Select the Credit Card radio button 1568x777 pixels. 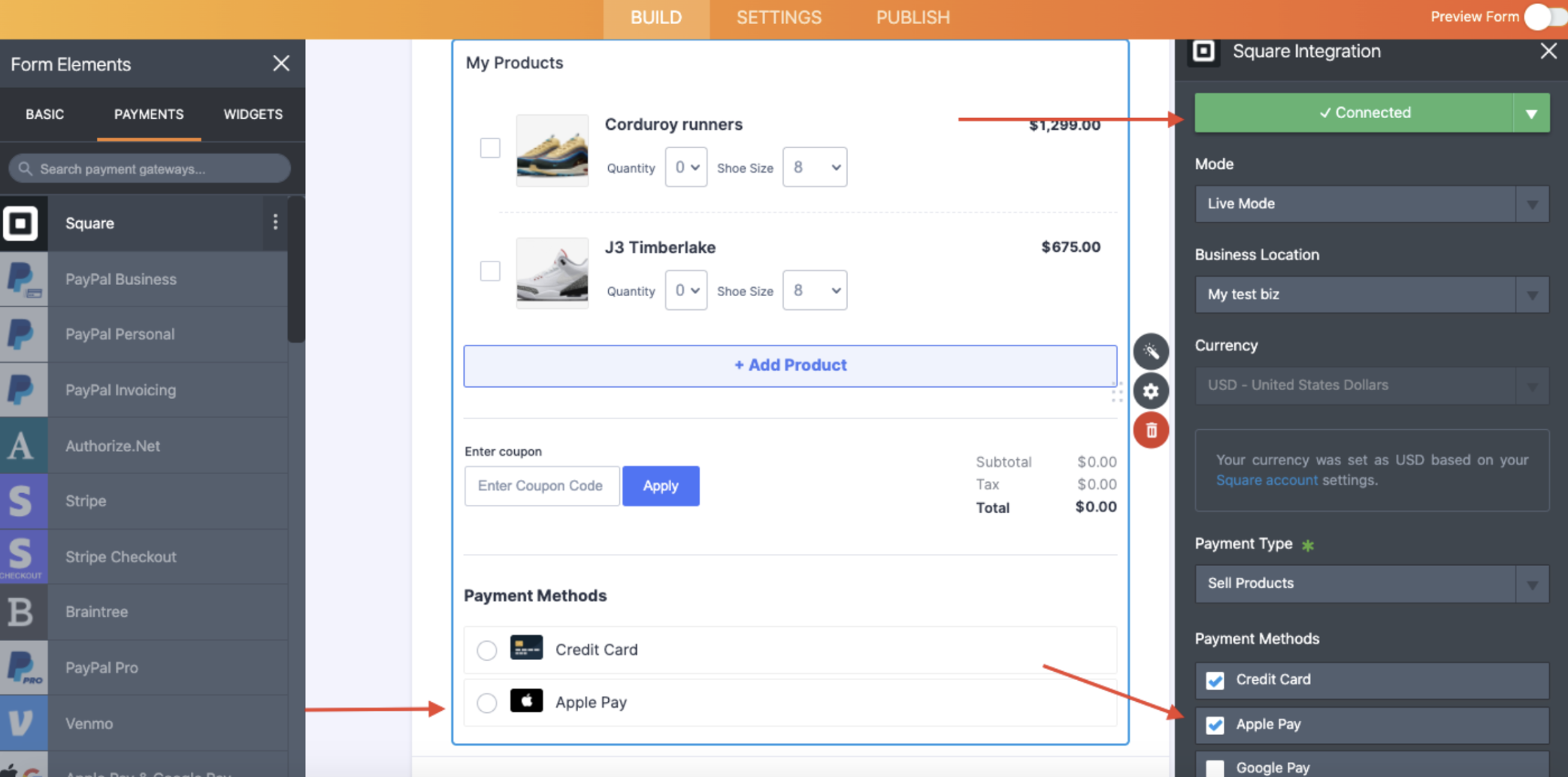click(487, 650)
